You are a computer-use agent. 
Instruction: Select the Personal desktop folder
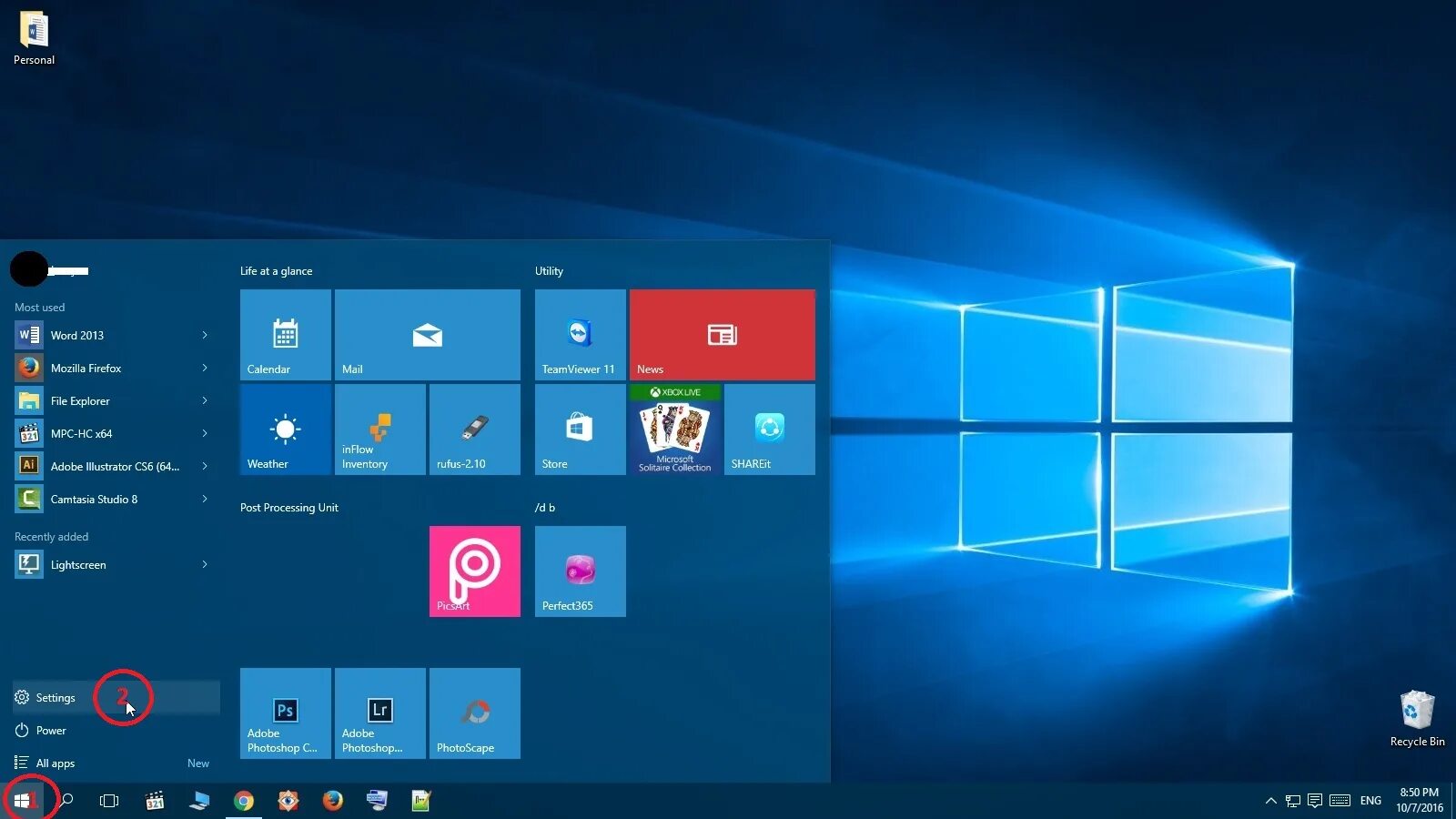(x=34, y=38)
